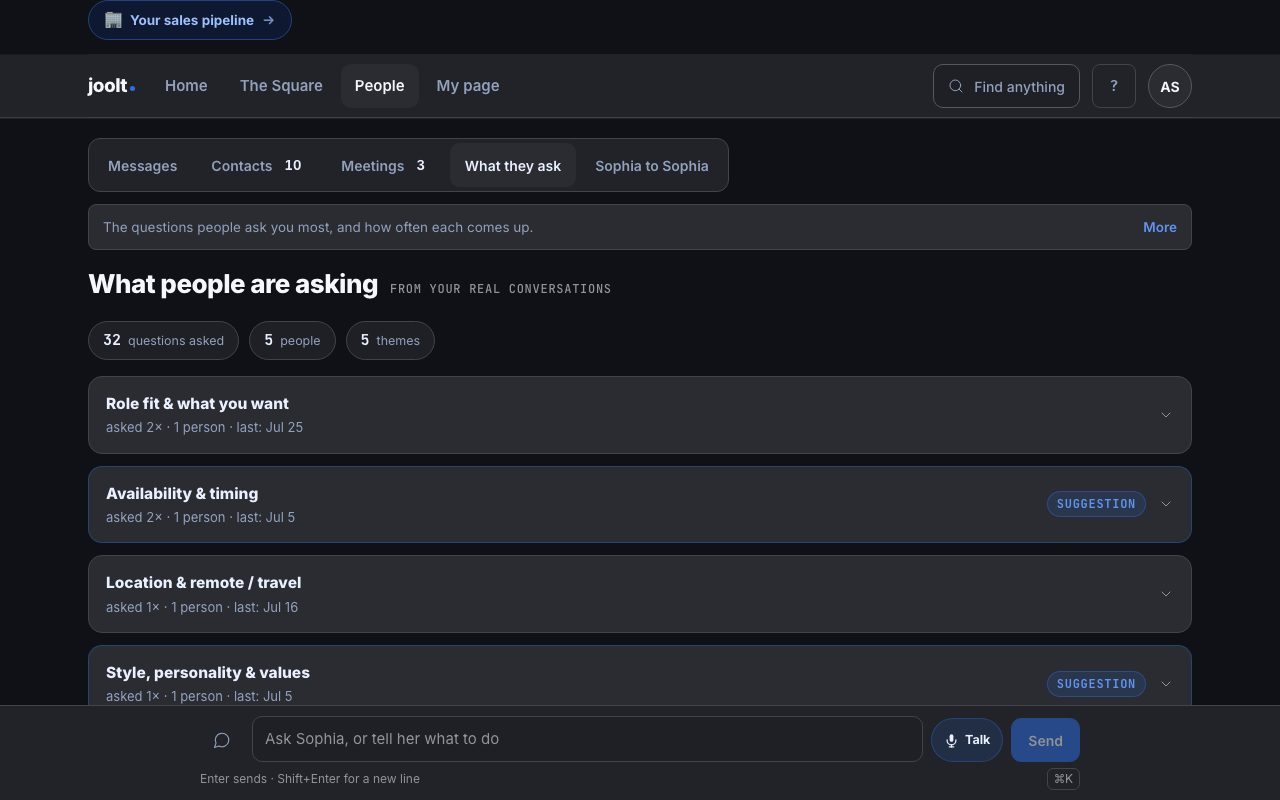Click the SUGGESTION badge on Style, personality & values
Viewport: 1280px width, 800px height.
pos(1096,684)
